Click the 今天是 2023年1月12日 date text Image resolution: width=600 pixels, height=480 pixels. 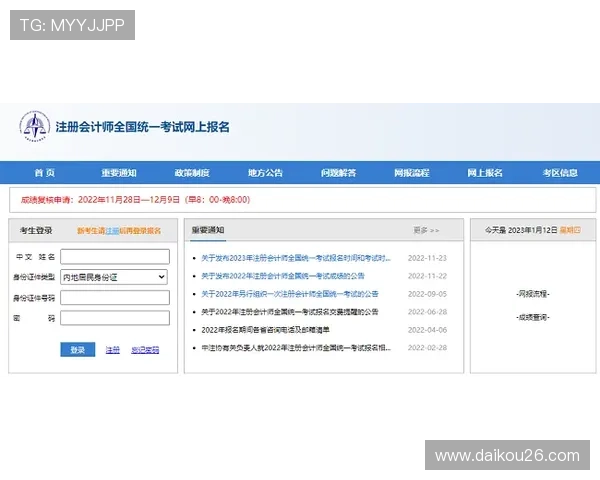click(521, 230)
